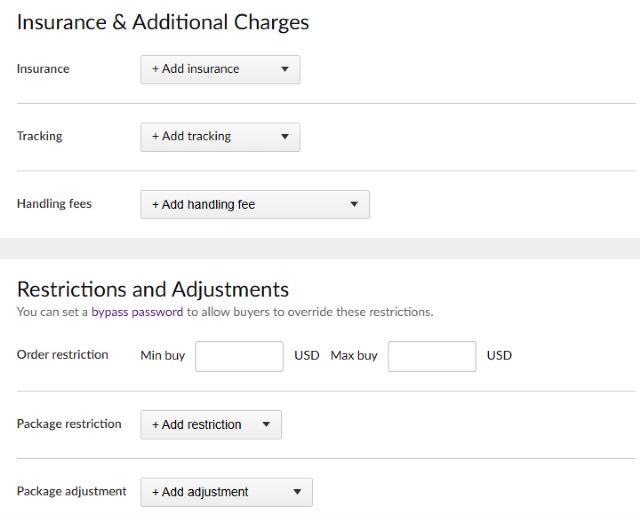The image size is (640, 514).
Task: Click the Order restriction label
Action: tap(62, 355)
